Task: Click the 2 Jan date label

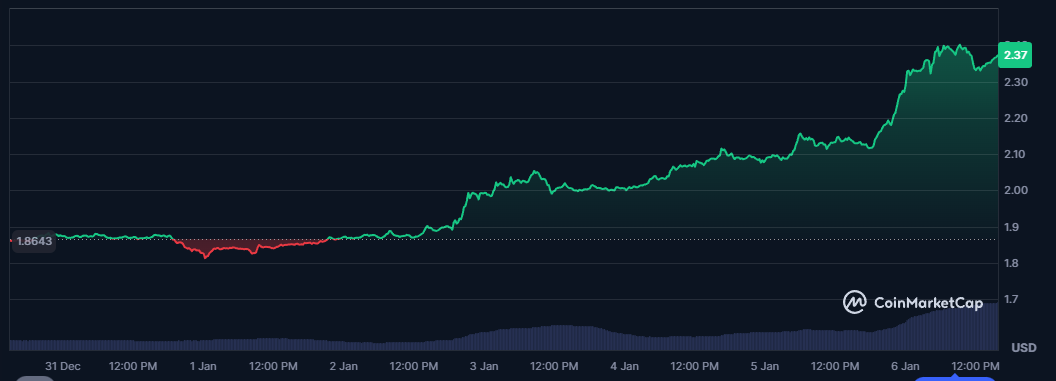Action: (x=343, y=366)
